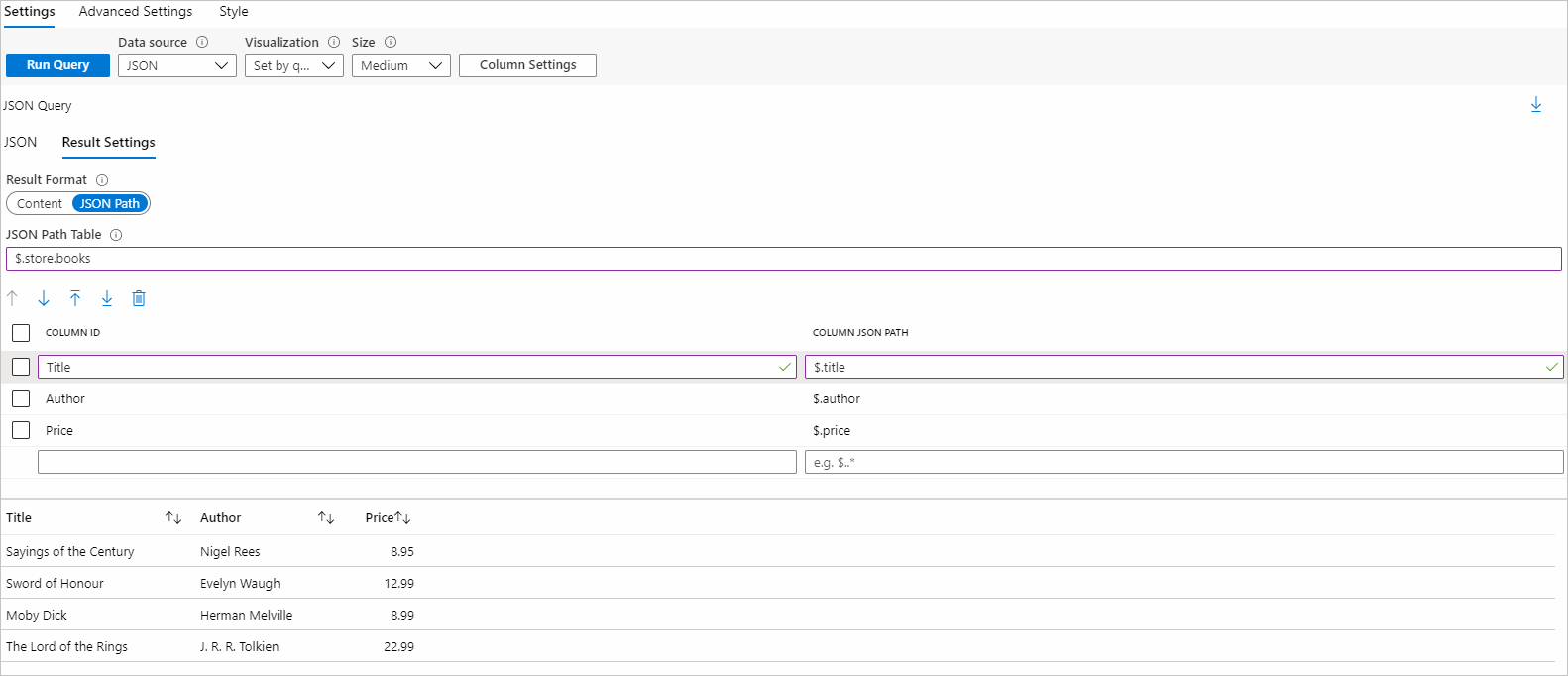This screenshot has width=1568, height=676.
Task: Open the Size Medium dropdown
Action: (x=401, y=65)
